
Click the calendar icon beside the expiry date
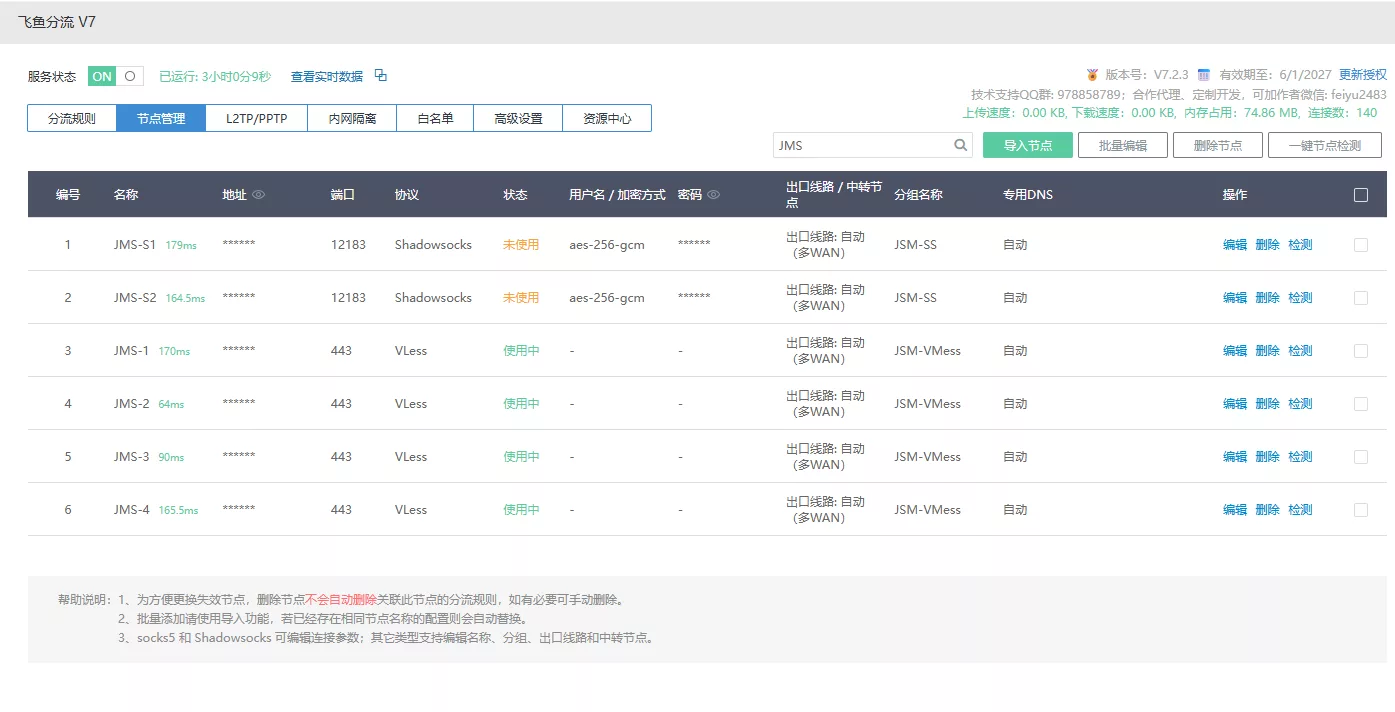coord(1204,75)
